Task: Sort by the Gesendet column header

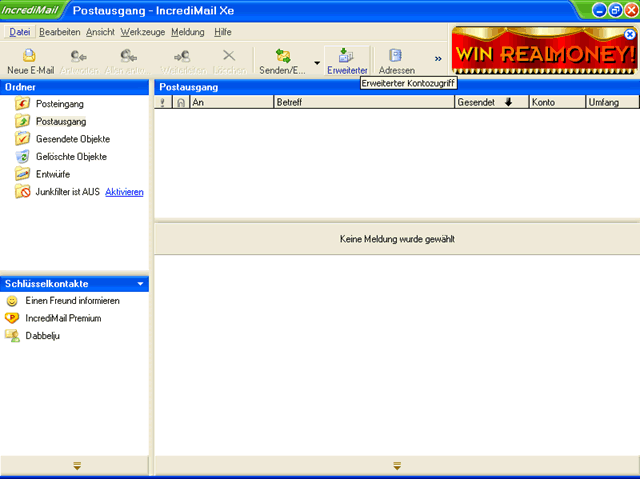Action: (x=492, y=102)
